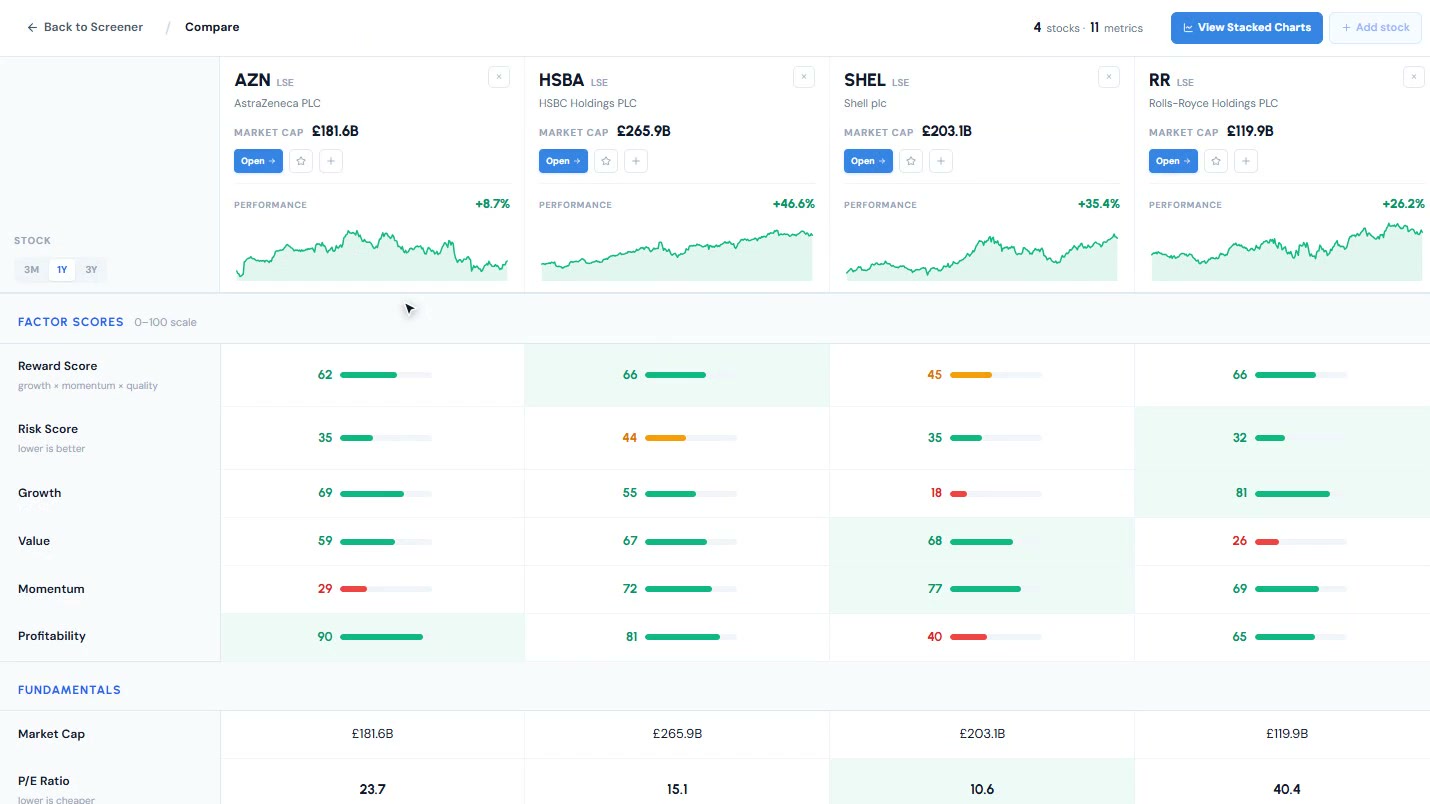Click the Value row label
Image resolution: width=1430 pixels, height=804 pixels.
click(x=34, y=541)
